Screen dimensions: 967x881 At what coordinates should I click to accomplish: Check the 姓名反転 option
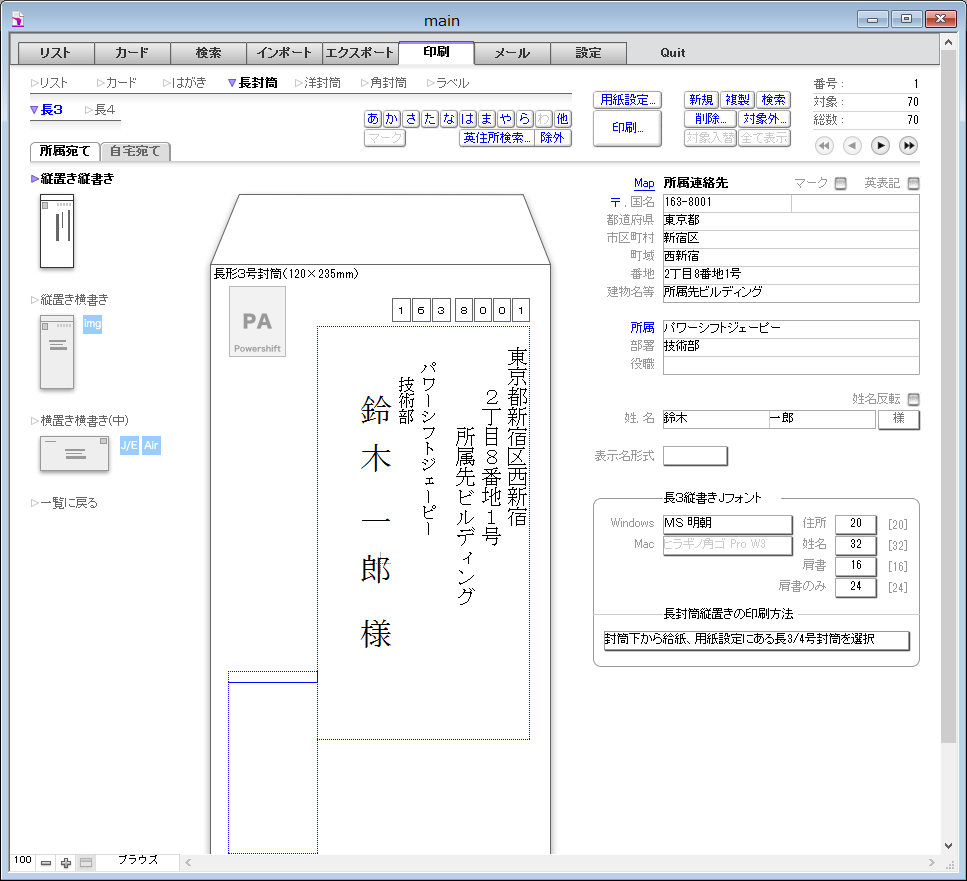(x=912, y=399)
